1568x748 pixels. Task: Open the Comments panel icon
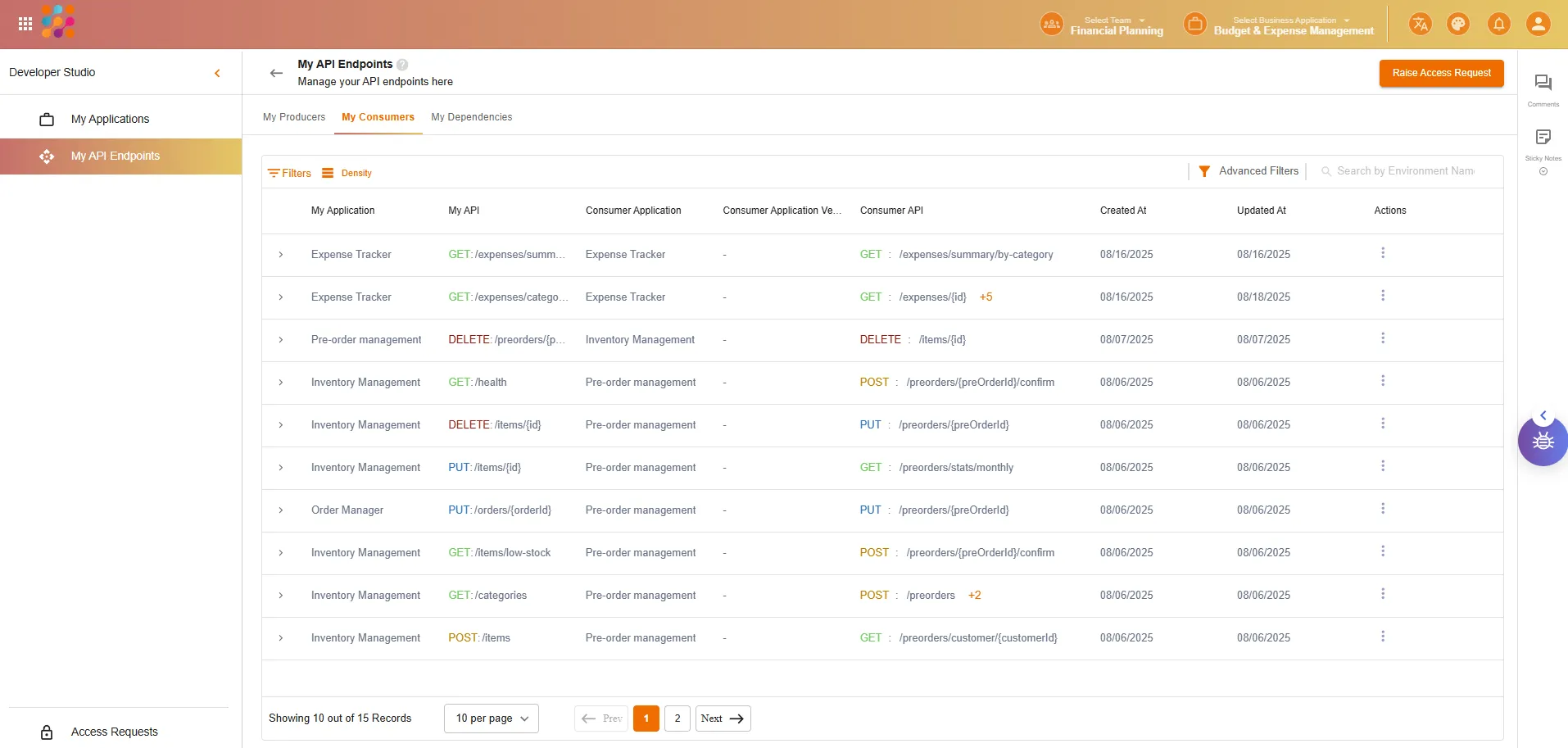[1543, 83]
